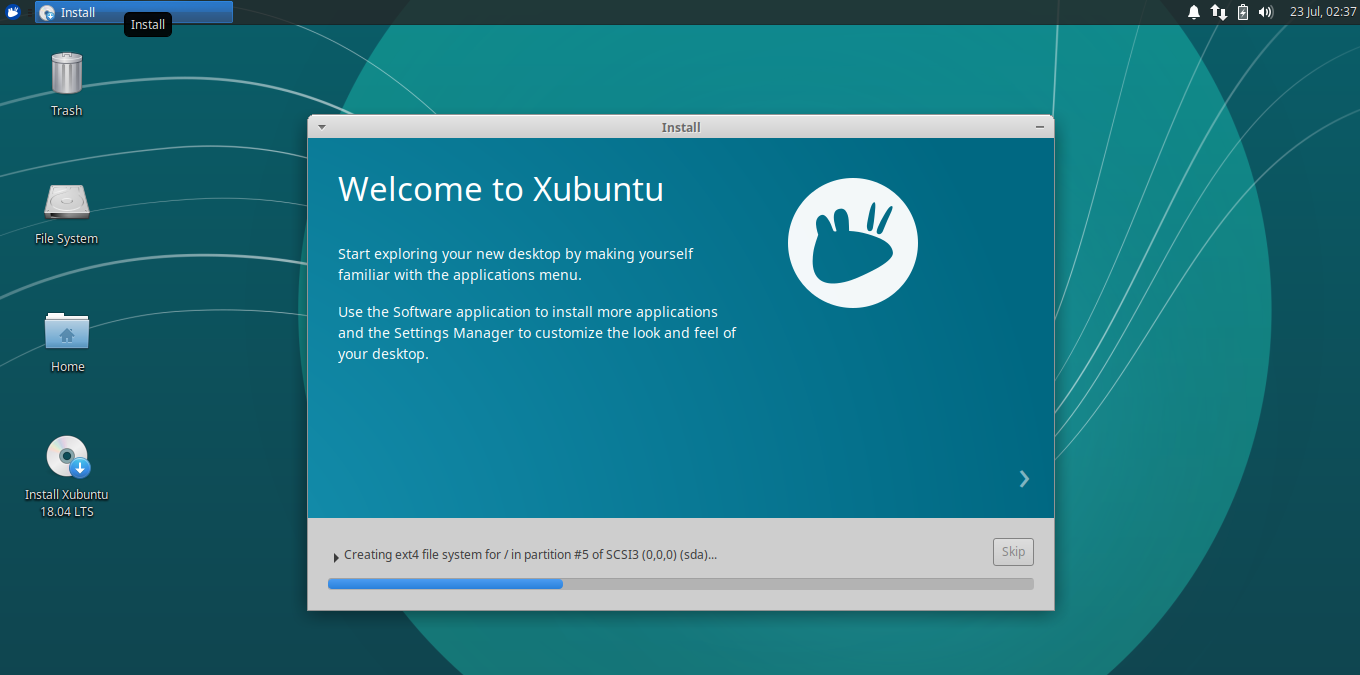Click the Xubuntu mouse logo in slideshow
Image resolution: width=1360 pixels, height=675 pixels.
click(853, 243)
